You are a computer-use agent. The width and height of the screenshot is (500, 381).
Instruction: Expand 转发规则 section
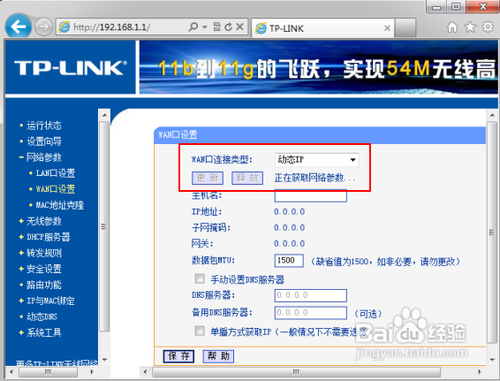point(44,253)
